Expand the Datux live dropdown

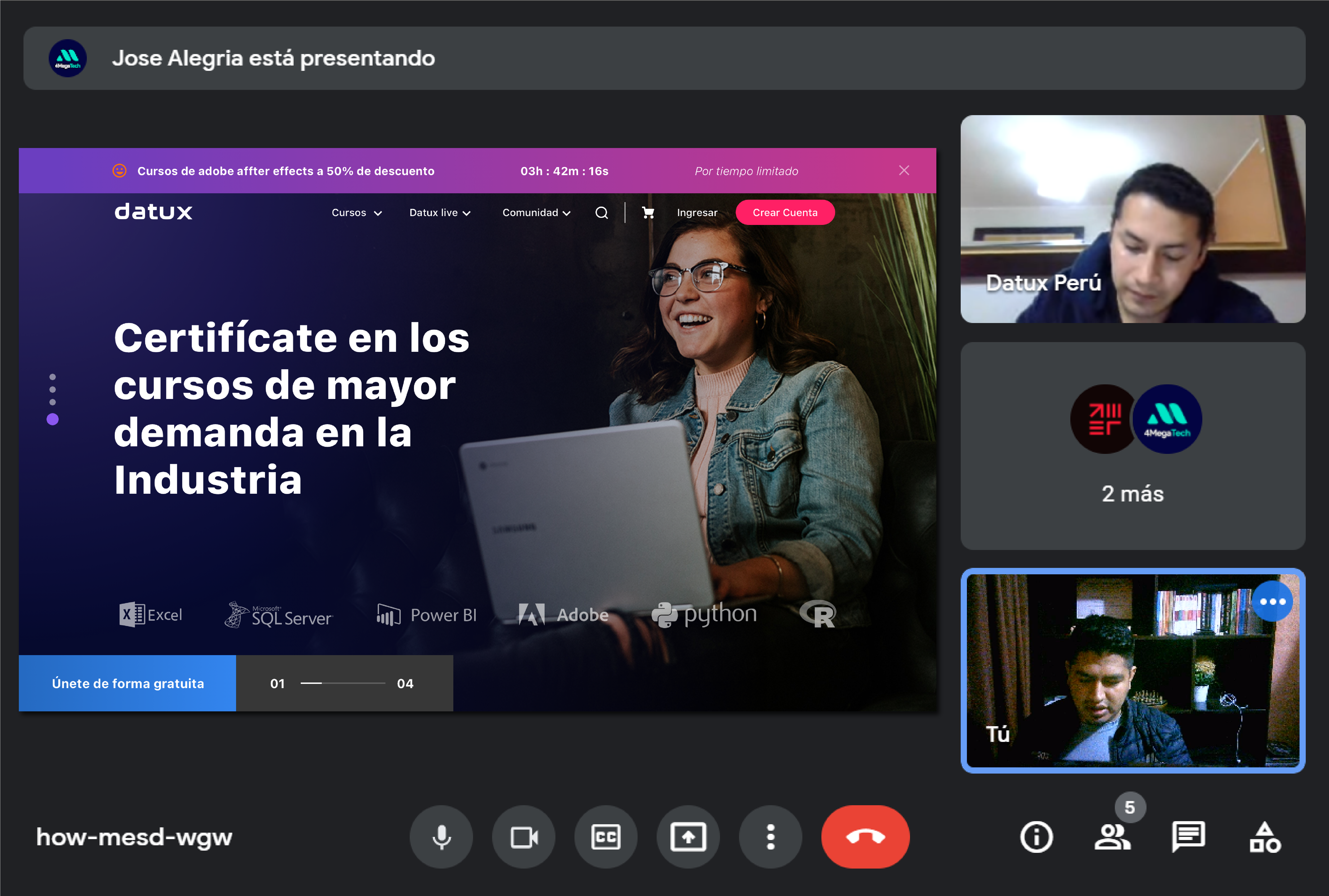[440, 213]
